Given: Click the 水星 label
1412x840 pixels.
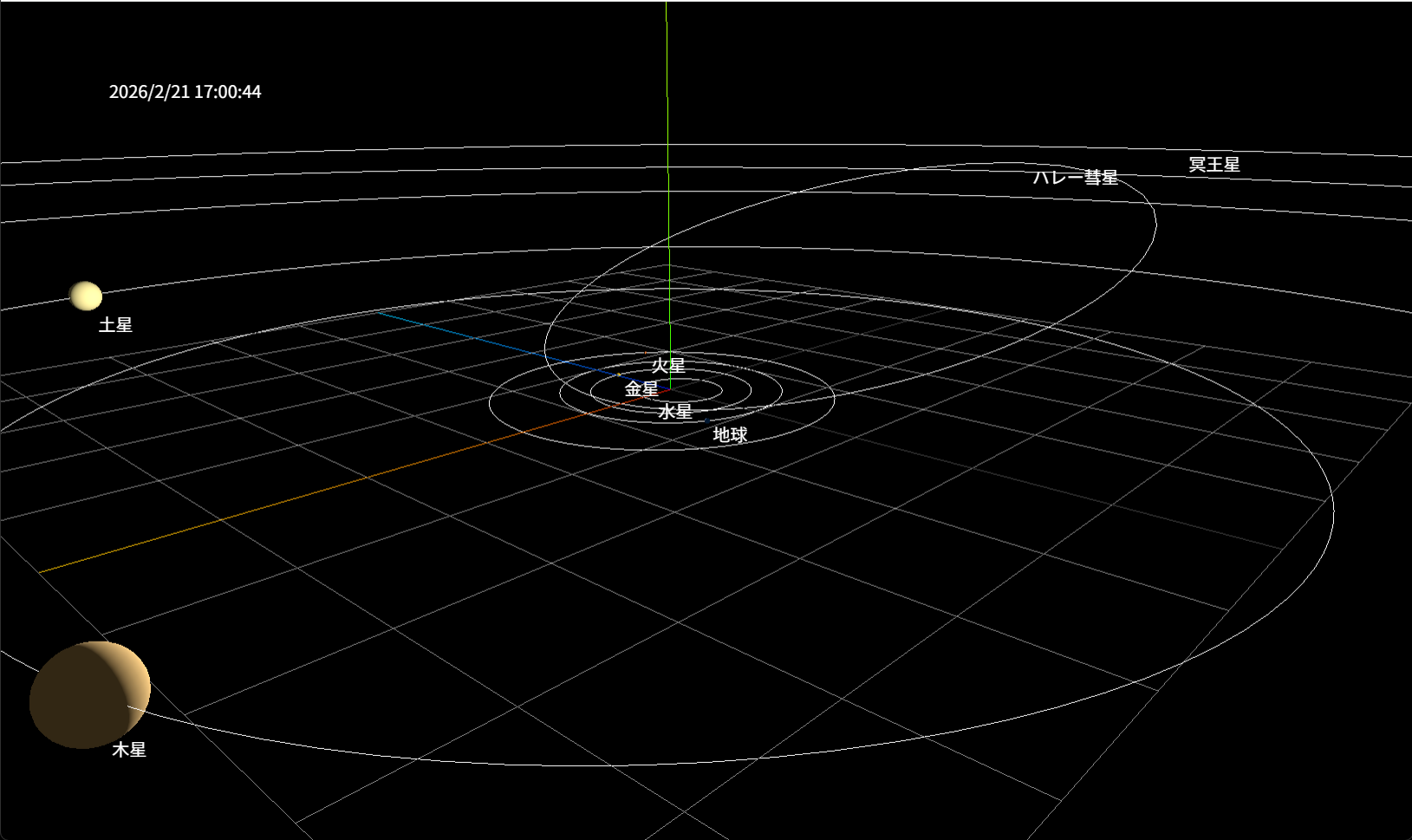Looking at the screenshot, I should click(x=675, y=411).
